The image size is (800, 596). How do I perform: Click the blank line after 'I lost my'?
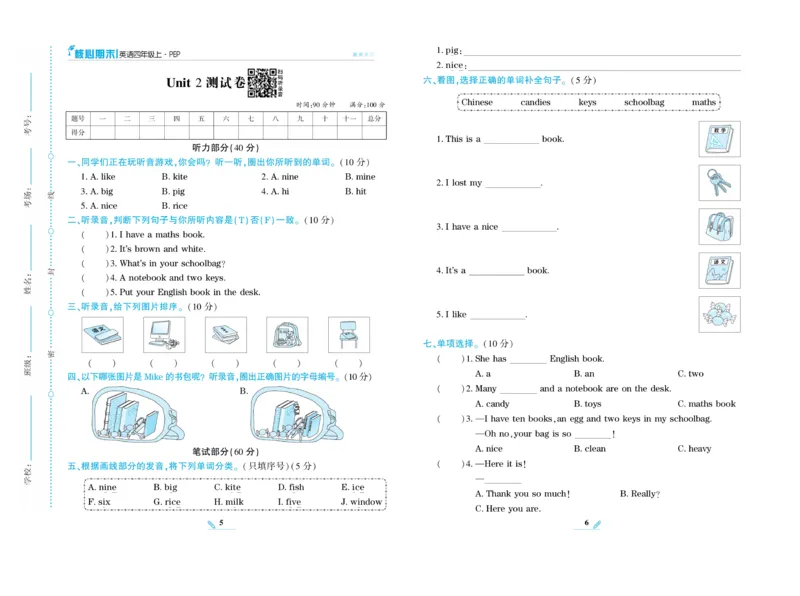[x=512, y=183]
